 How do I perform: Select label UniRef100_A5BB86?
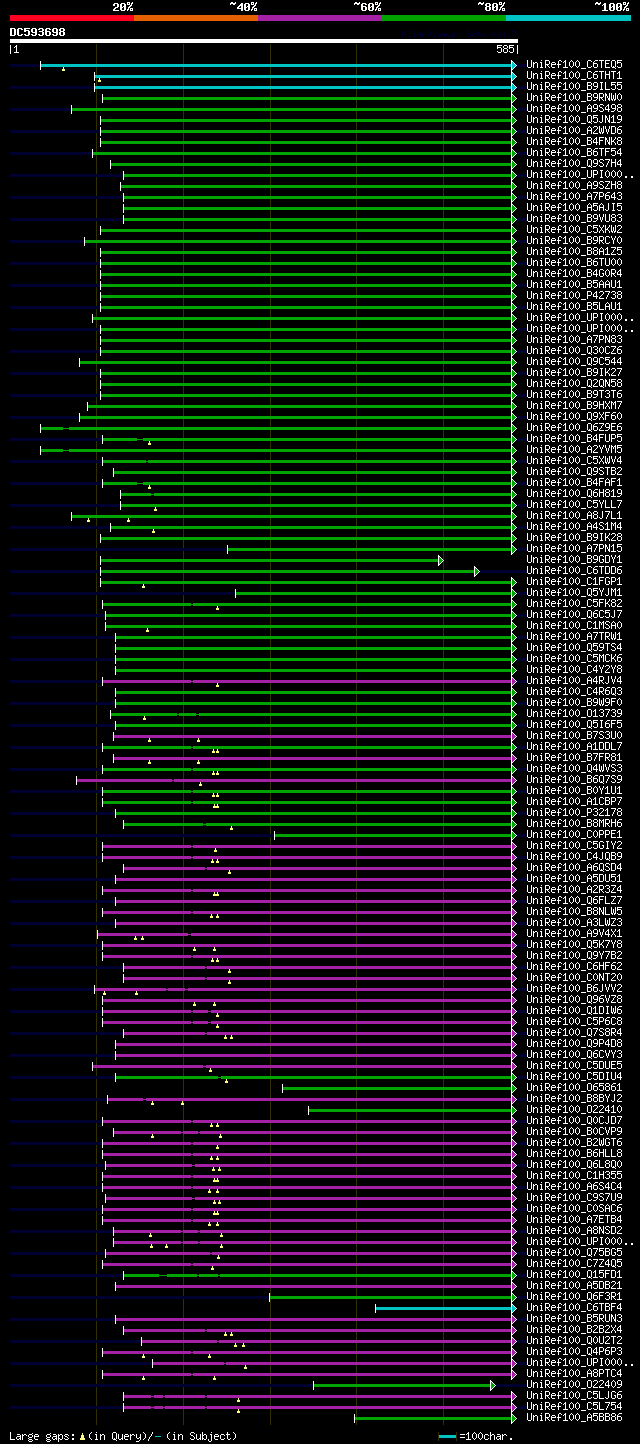[x=574, y=1417]
